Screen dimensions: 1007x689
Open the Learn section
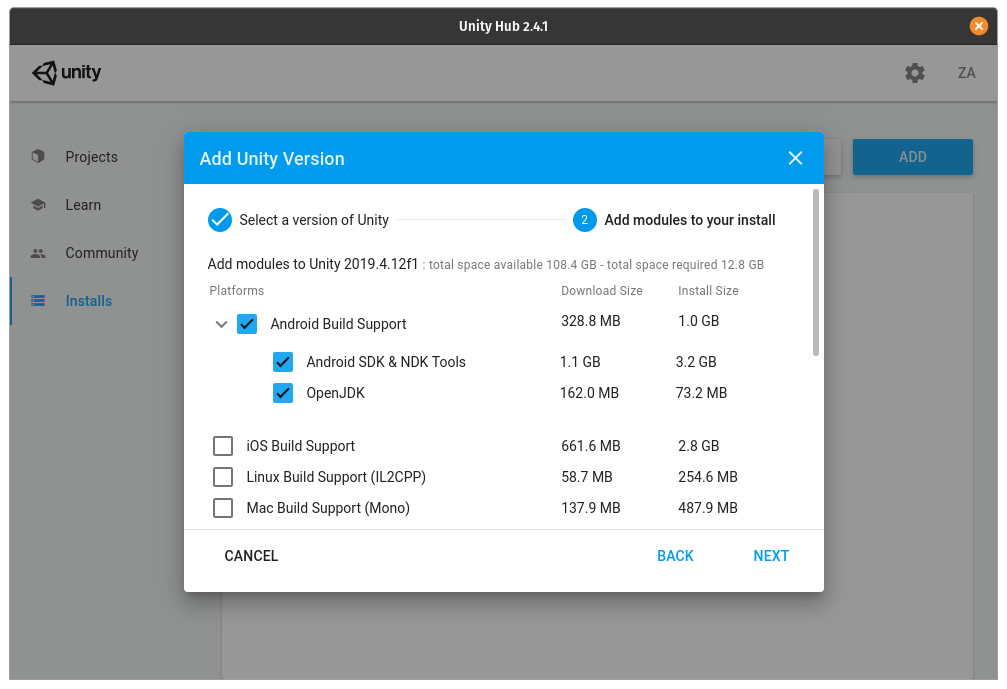point(83,205)
